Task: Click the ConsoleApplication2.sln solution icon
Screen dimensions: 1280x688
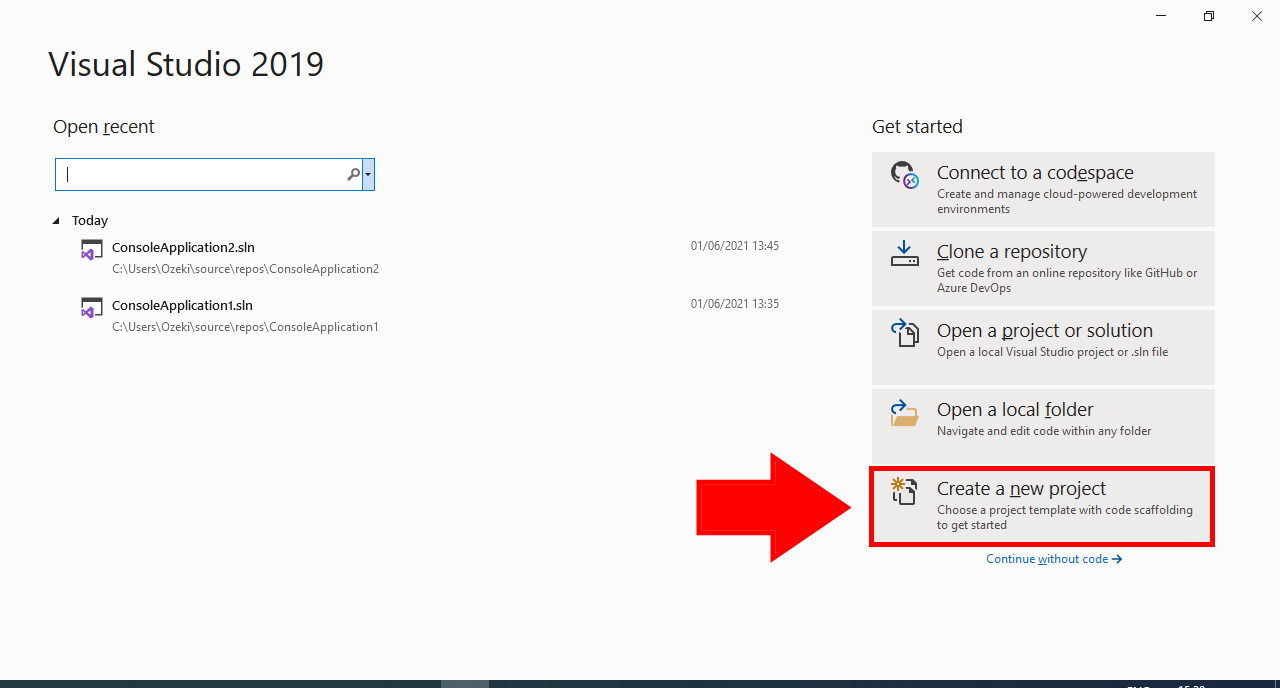Action: [92, 250]
